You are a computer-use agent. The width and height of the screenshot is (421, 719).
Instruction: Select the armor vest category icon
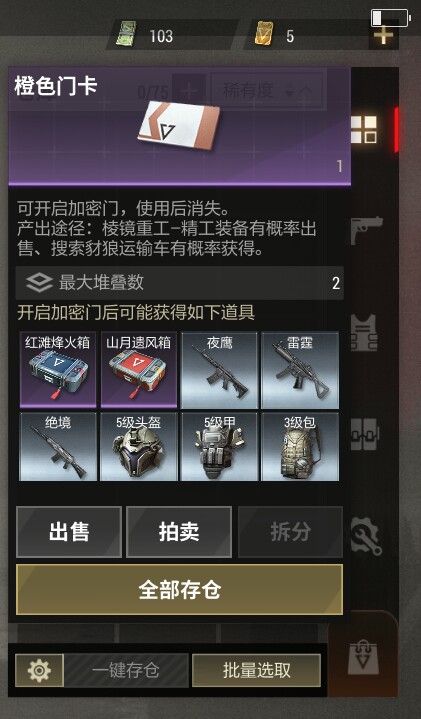(365, 332)
